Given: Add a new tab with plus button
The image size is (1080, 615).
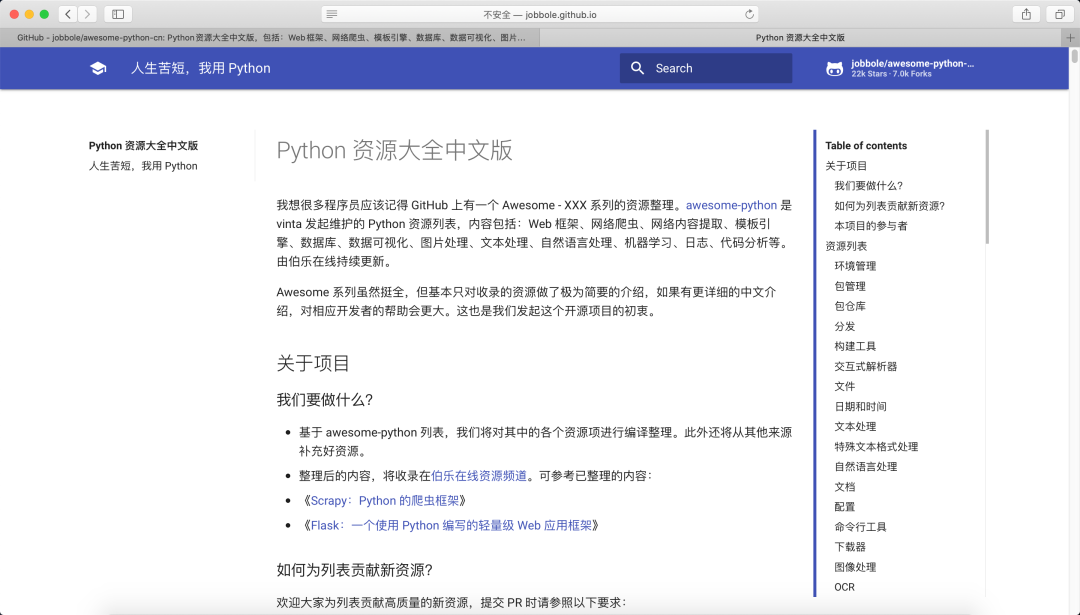Looking at the screenshot, I should (1070, 38).
